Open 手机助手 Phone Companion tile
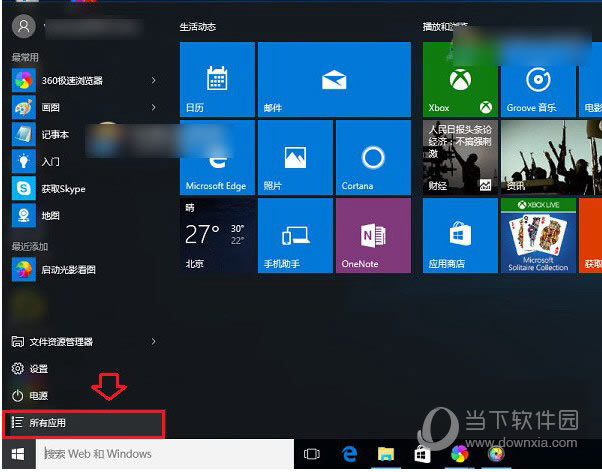This screenshot has width=602, height=472. coord(295,235)
